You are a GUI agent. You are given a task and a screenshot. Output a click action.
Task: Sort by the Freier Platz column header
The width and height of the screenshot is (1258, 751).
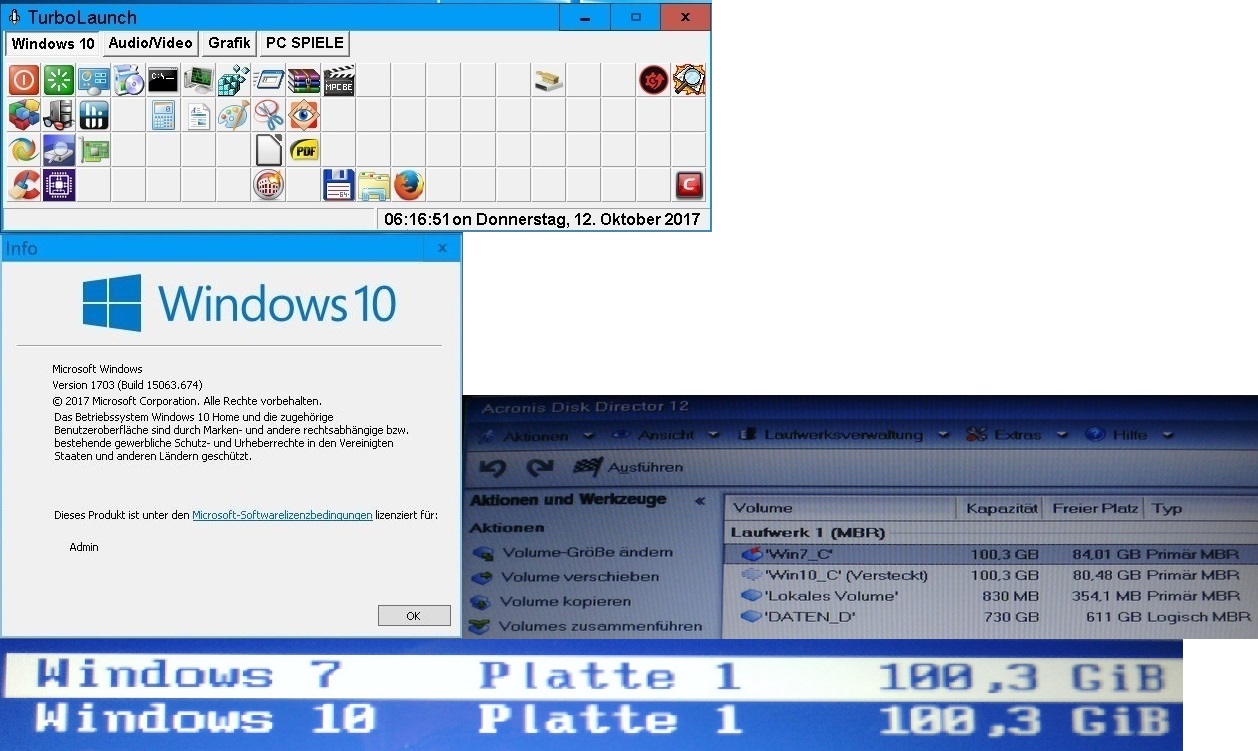click(x=1094, y=508)
